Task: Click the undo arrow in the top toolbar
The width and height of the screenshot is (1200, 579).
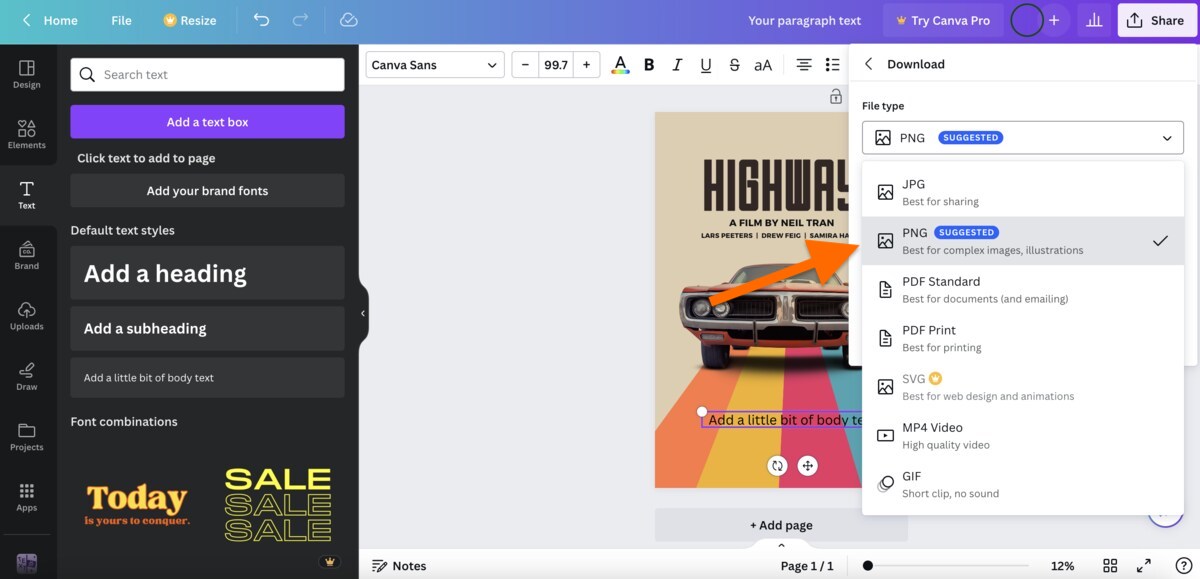Action: [261, 19]
